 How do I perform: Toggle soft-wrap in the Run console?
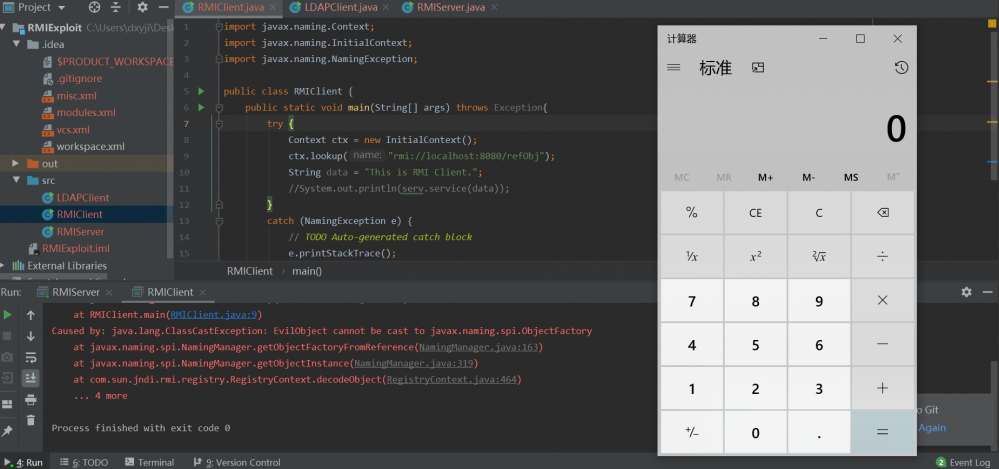pos(31,356)
